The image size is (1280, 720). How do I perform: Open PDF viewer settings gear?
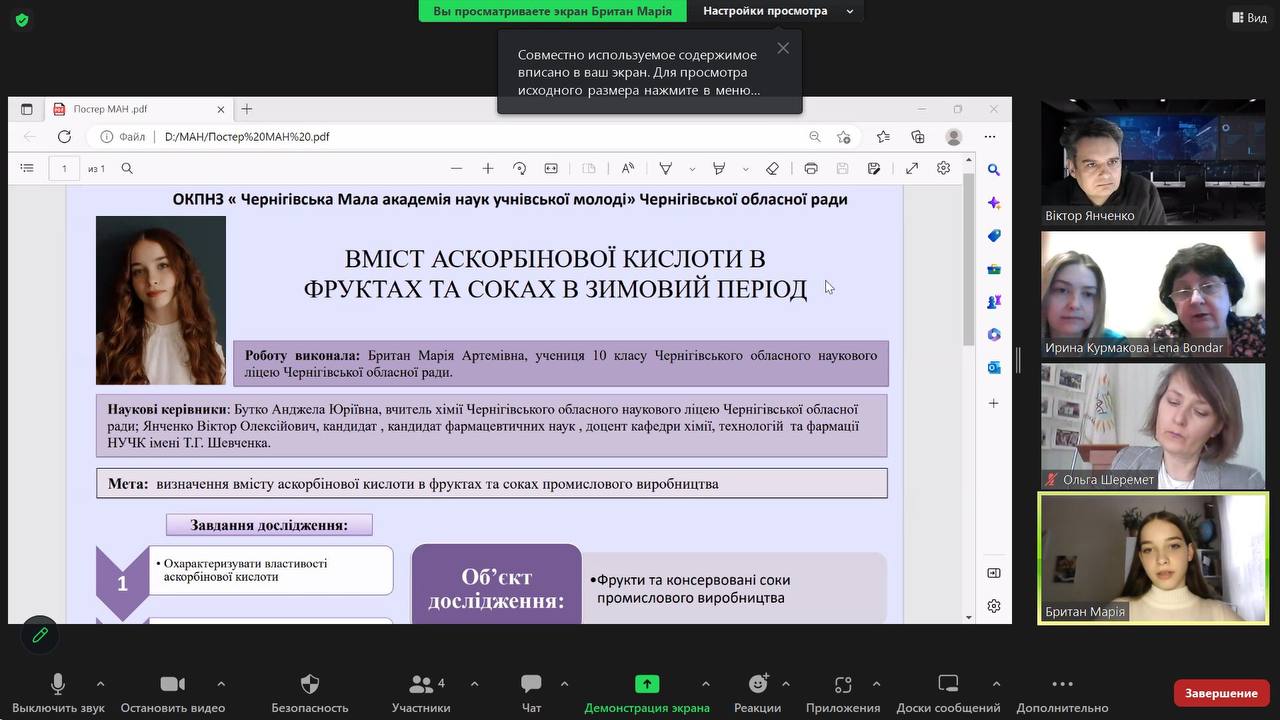[x=943, y=168]
